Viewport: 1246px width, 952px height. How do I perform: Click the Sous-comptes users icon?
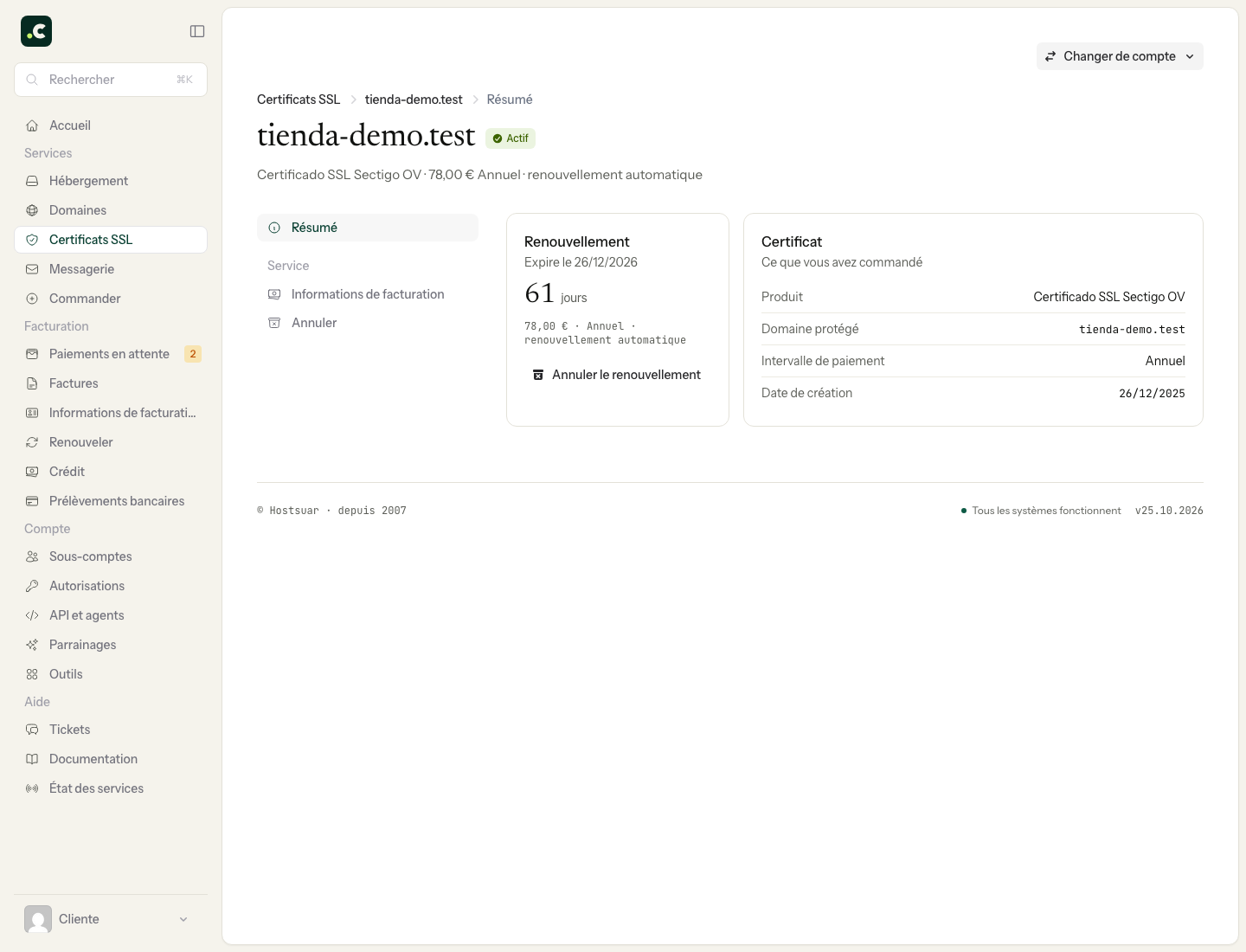tap(32, 556)
